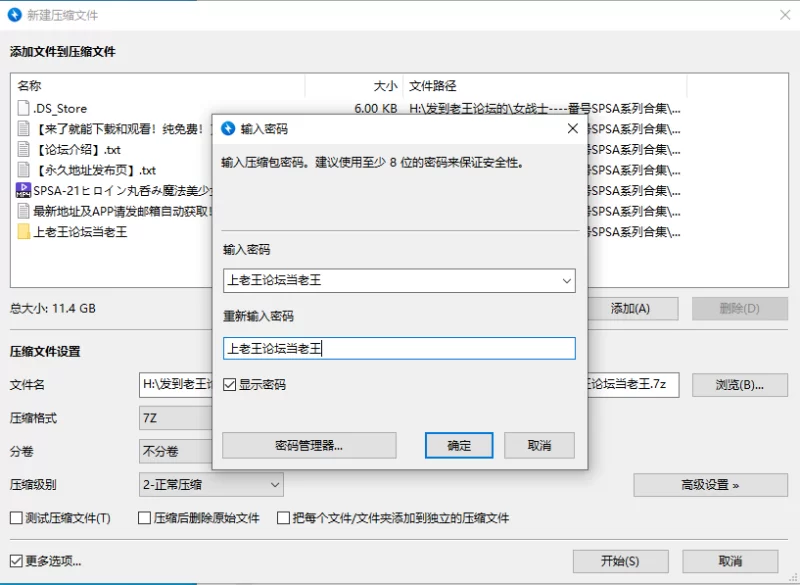Select the 上老王论坛当老王 folder icon
This screenshot has height=585, width=800.
(23, 232)
